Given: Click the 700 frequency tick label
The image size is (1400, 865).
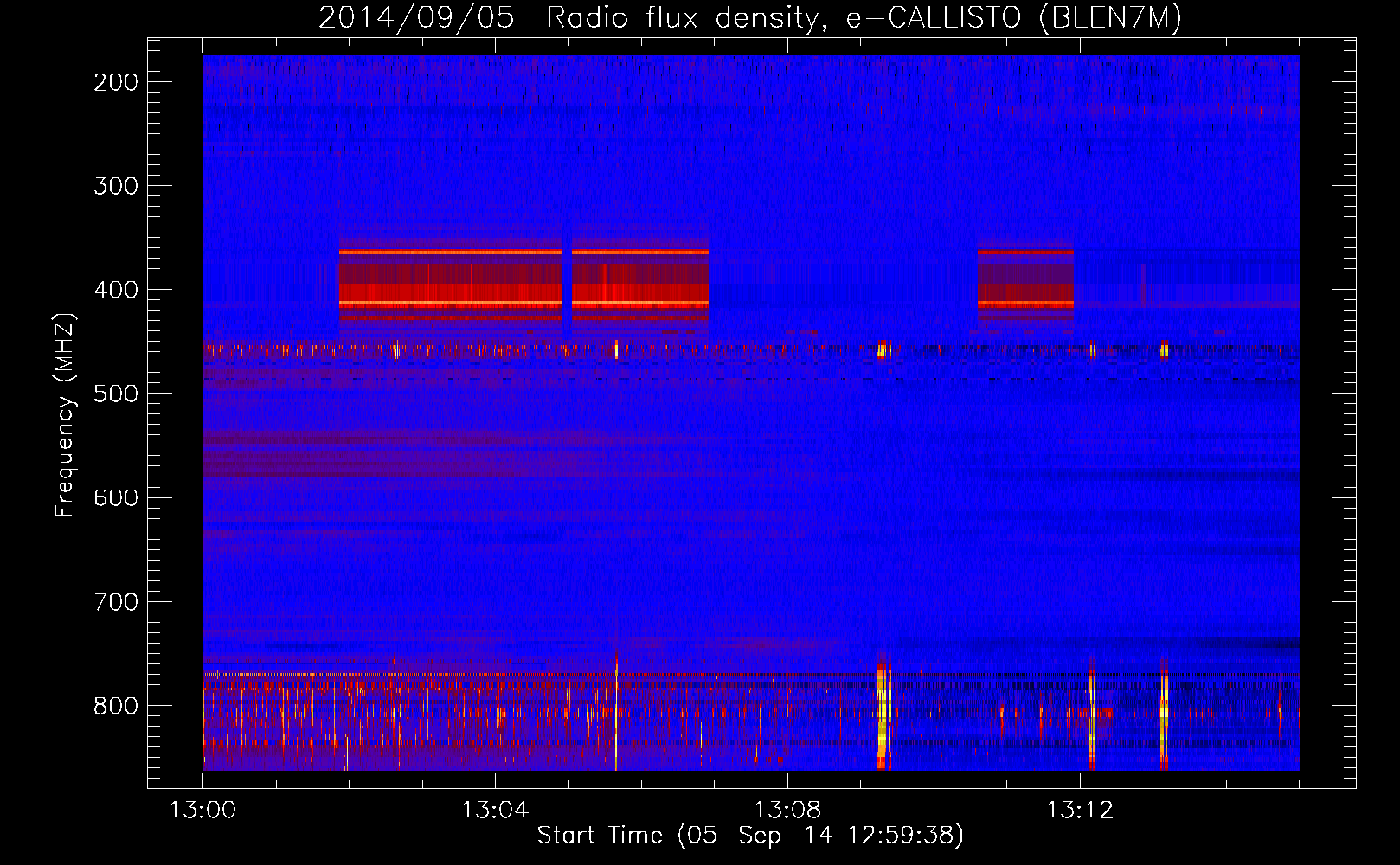Looking at the screenshot, I should tap(116, 601).
